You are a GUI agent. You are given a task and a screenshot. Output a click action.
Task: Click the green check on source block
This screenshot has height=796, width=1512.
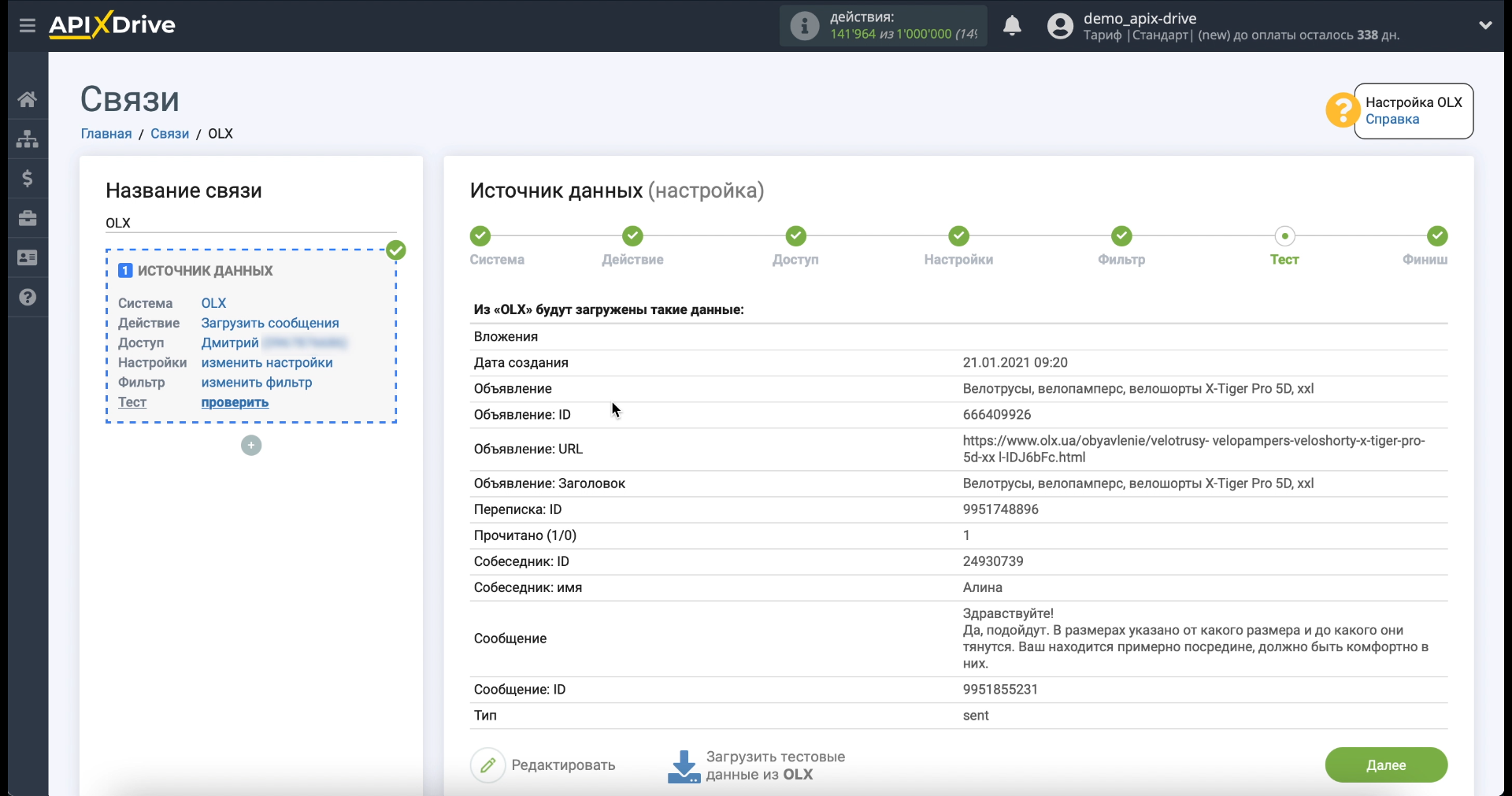point(396,250)
